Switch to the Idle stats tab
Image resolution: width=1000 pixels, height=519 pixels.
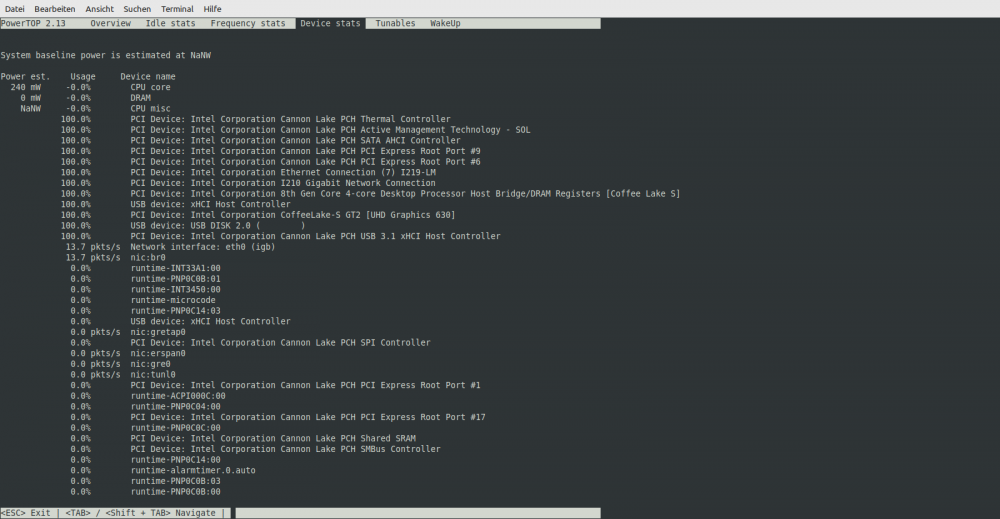170,23
